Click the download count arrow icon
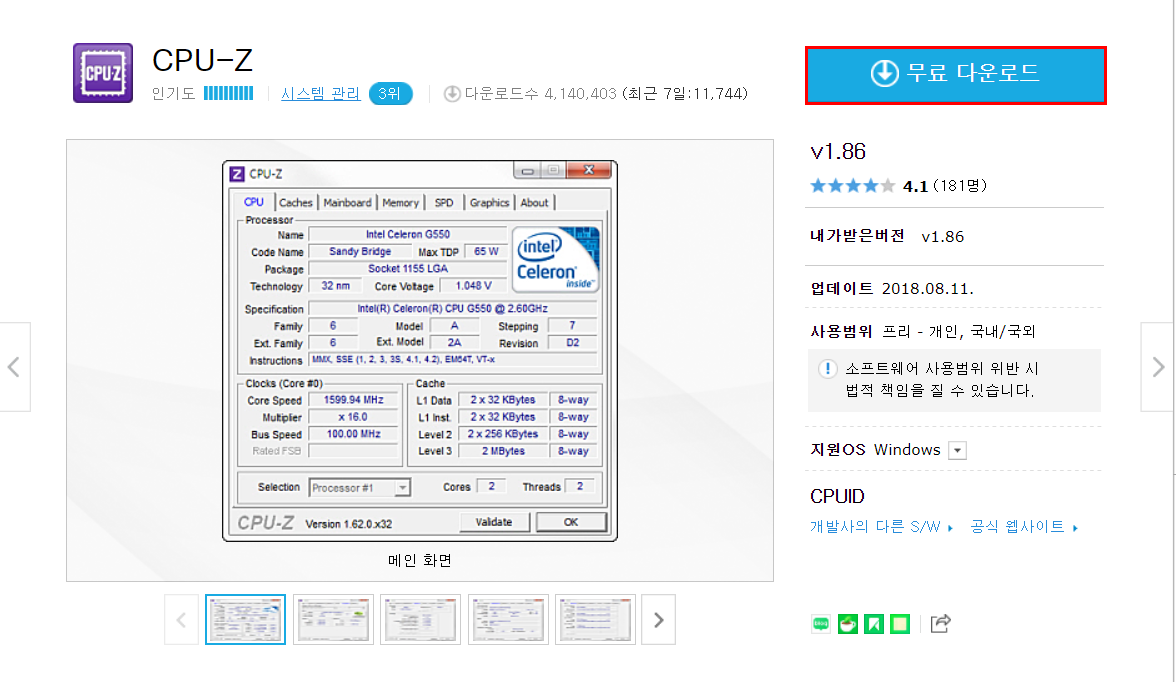The image size is (1176, 682). tap(452, 94)
